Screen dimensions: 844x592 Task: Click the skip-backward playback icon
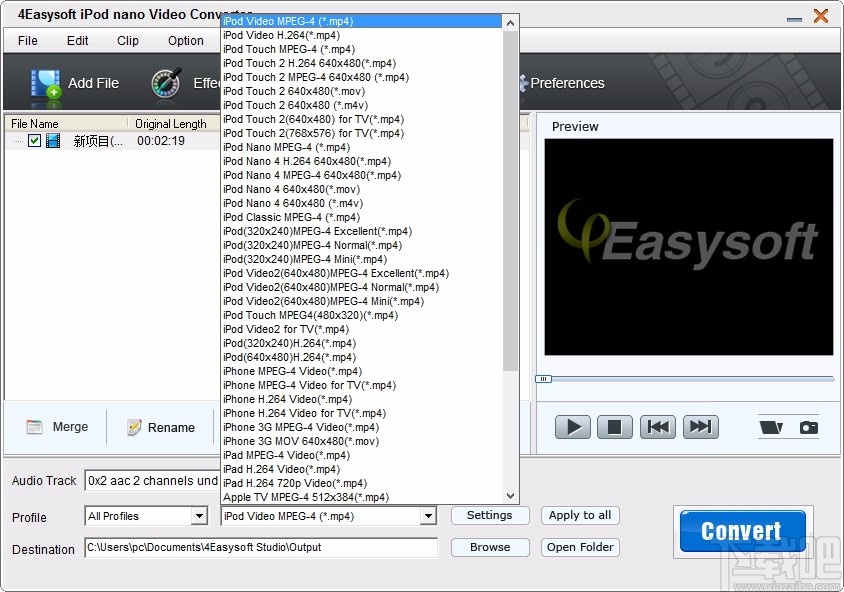click(658, 427)
